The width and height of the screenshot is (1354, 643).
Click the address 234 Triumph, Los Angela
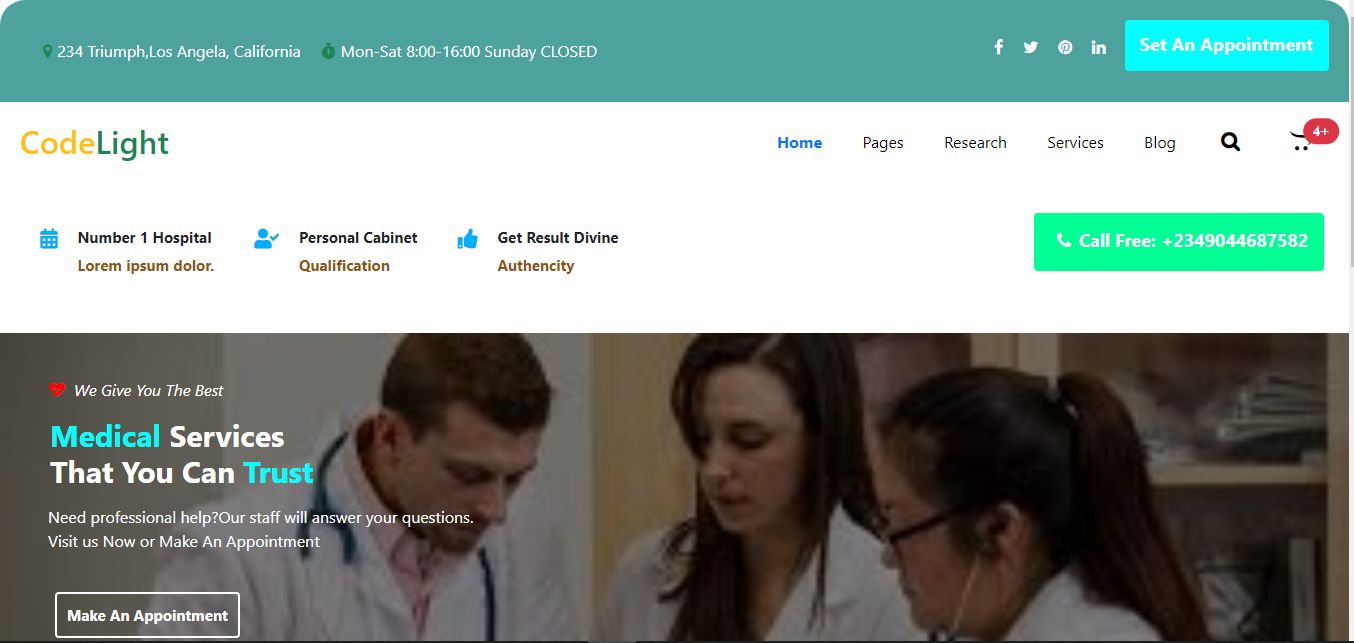[x=178, y=51]
